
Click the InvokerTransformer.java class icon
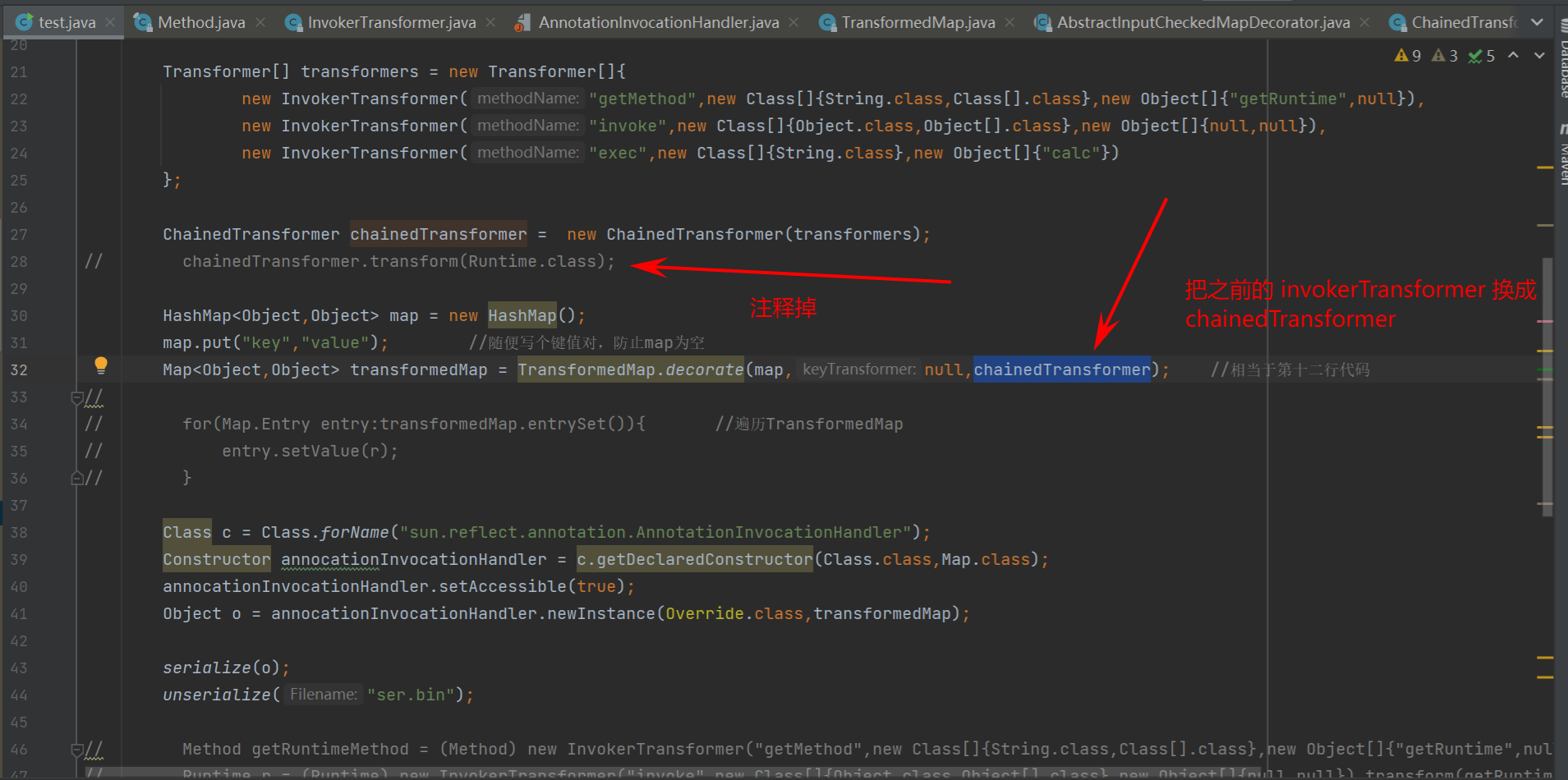pos(292,22)
